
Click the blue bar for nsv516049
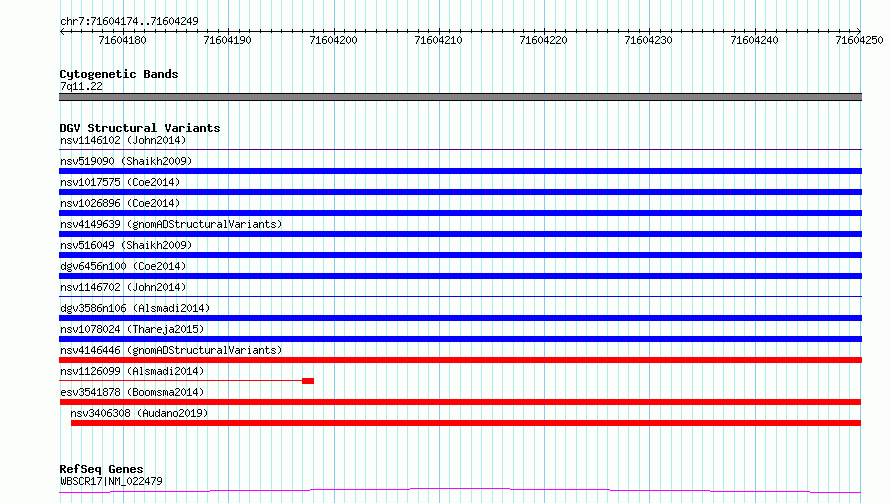(460, 255)
